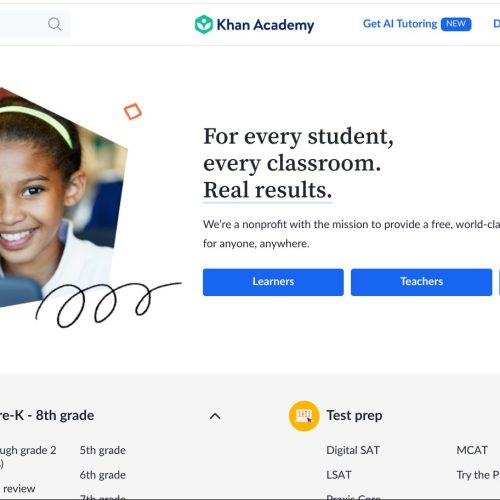Open the 6th grade course link
This screenshot has height=500, width=500.
coord(103,475)
